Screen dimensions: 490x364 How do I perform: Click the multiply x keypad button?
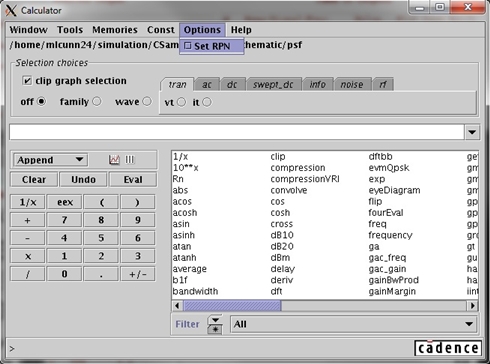(28, 256)
